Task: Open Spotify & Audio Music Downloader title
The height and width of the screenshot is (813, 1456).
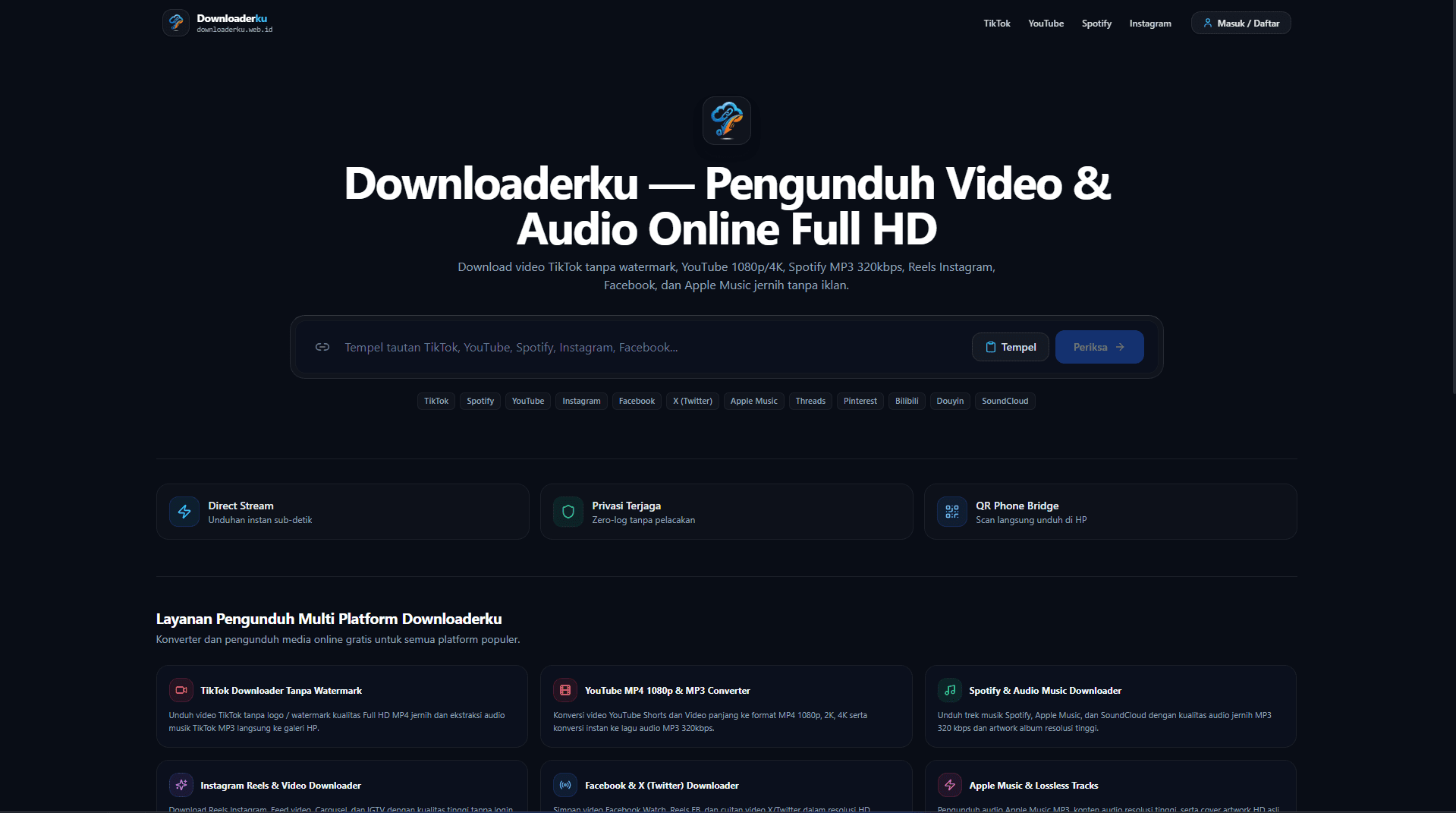Action: tap(1046, 691)
